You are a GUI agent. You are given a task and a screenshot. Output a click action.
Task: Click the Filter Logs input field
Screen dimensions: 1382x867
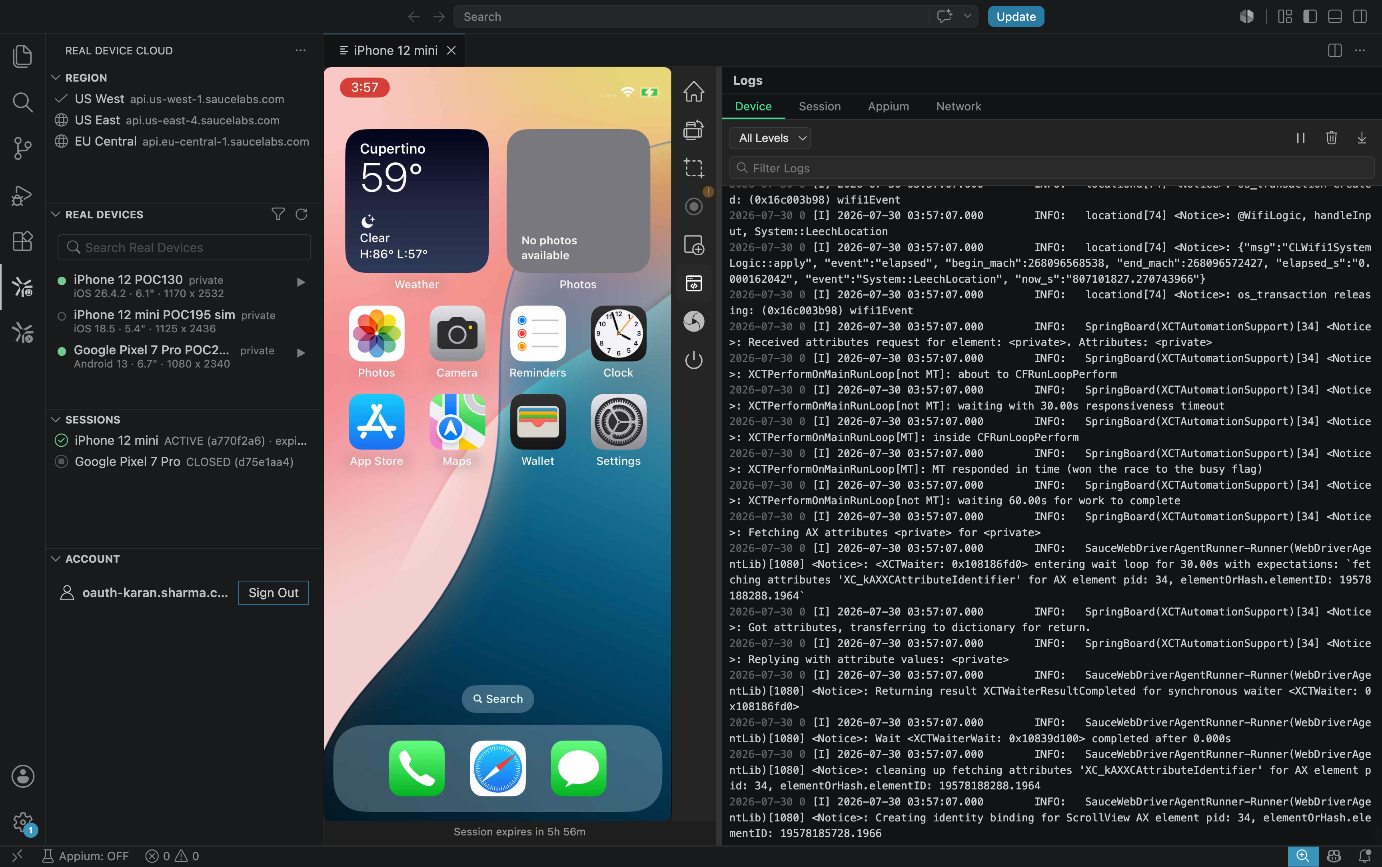(1051, 168)
